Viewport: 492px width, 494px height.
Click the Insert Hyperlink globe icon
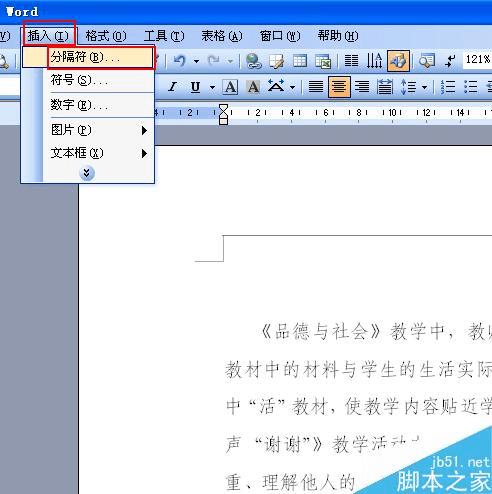[254, 61]
